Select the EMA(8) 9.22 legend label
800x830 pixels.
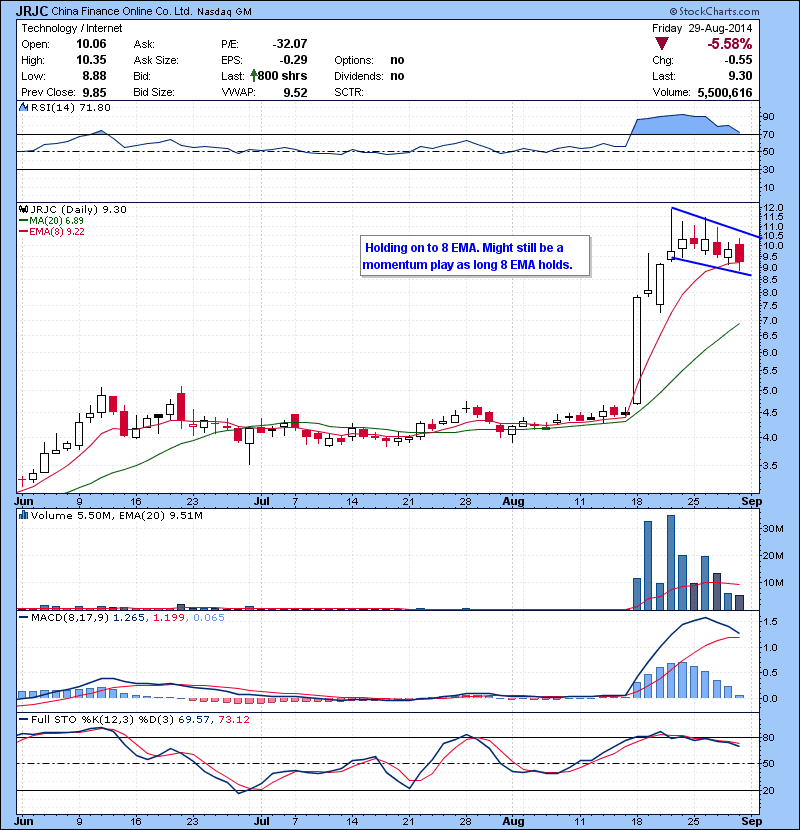coord(57,231)
